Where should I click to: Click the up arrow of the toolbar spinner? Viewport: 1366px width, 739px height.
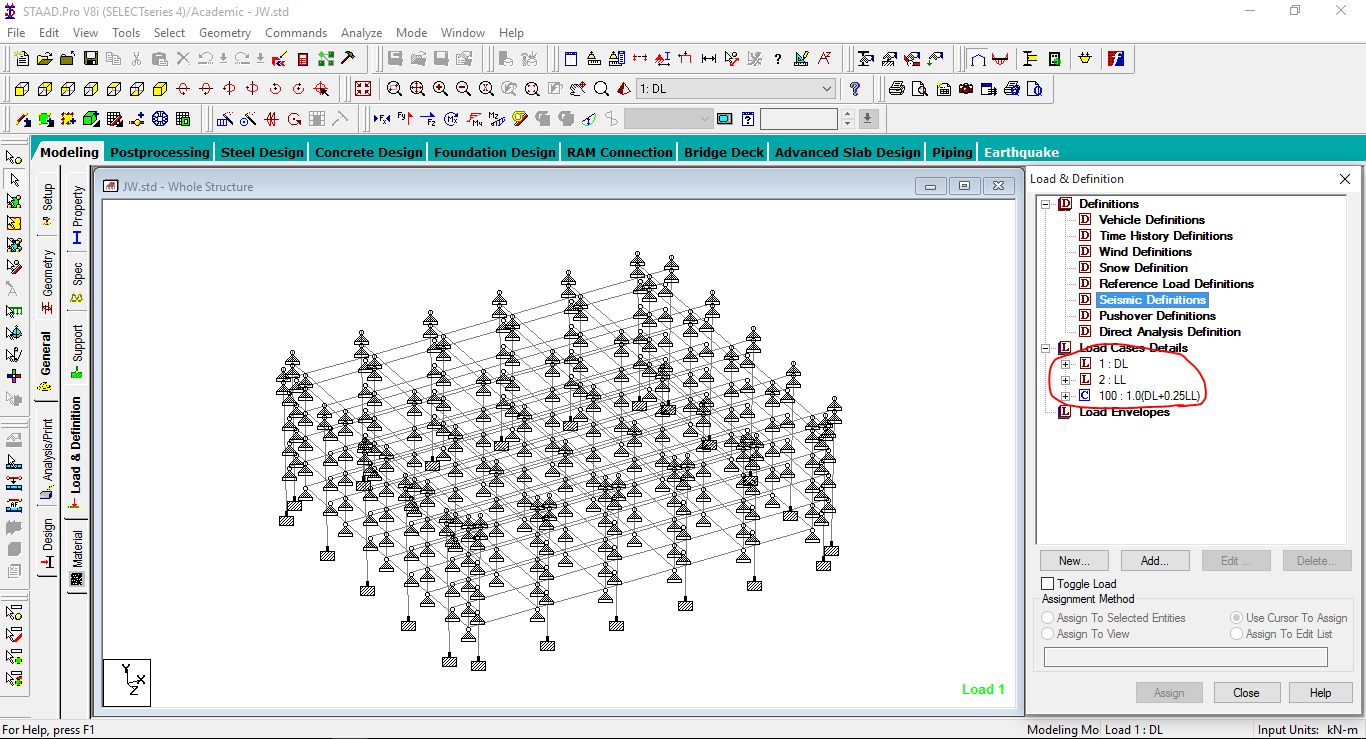pyautogui.click(x=849, y=113)
